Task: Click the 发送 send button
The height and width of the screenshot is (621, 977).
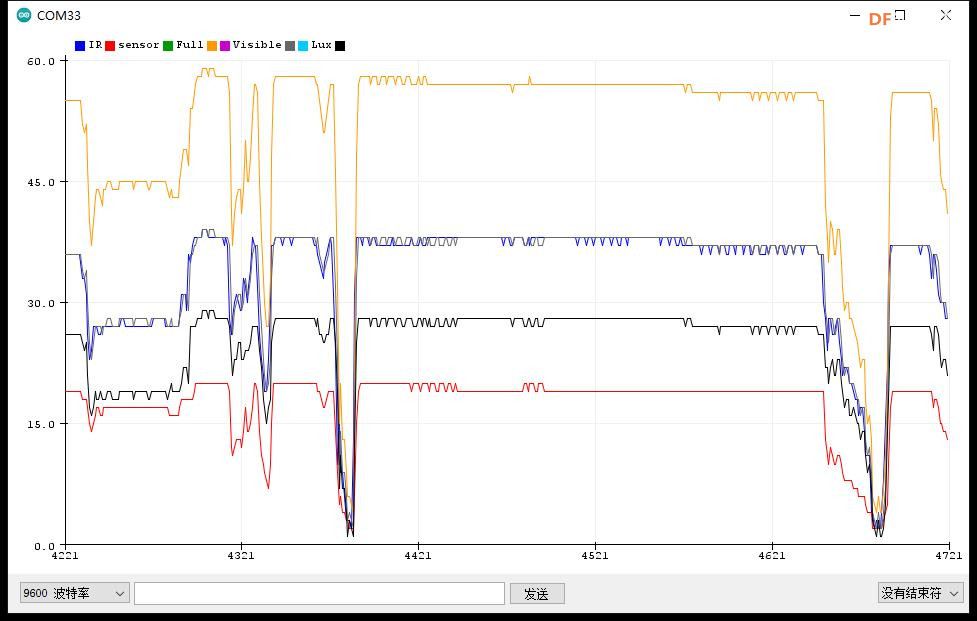Action: click(x=537, y=594)
